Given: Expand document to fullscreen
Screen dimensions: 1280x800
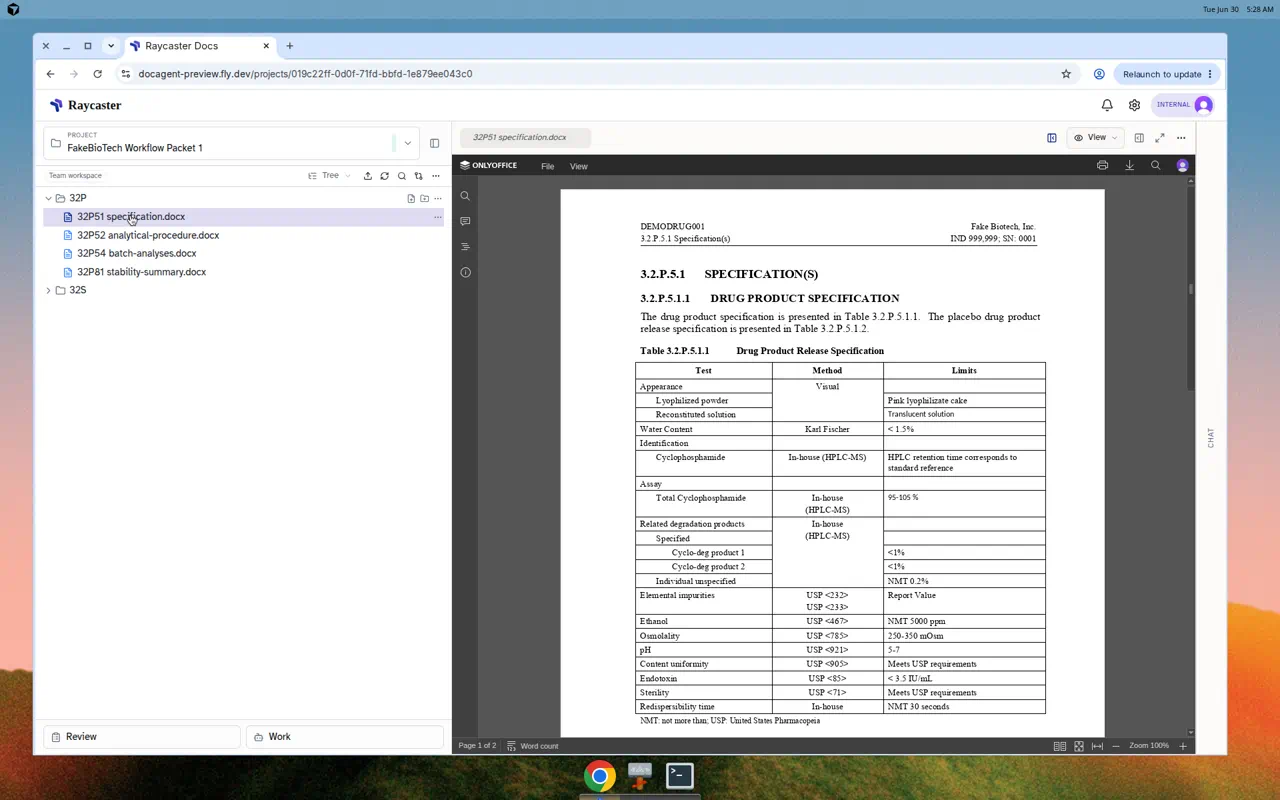Looking at the screenshot, I should pyautogui.click(x=1160, y=138).
